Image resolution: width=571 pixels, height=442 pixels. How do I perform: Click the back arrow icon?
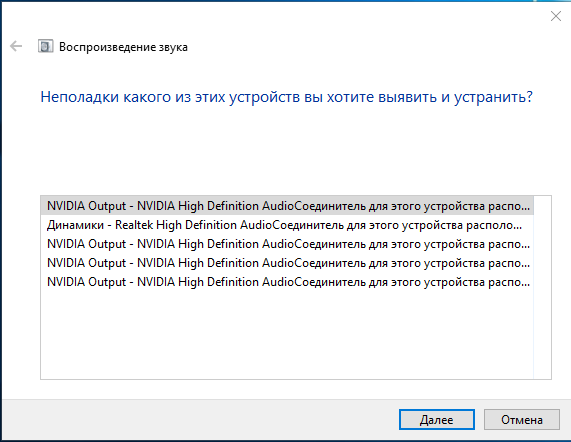pos(16,46)
